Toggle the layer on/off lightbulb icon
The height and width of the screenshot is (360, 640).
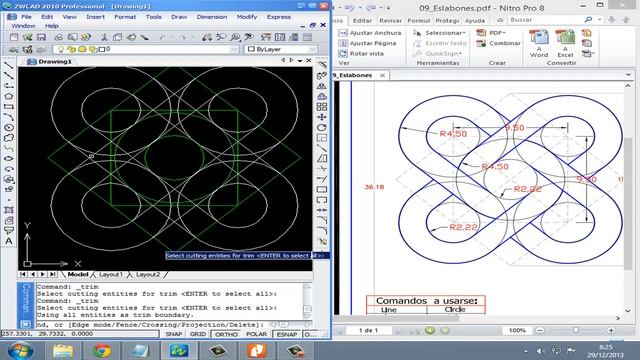coord(61,49)
